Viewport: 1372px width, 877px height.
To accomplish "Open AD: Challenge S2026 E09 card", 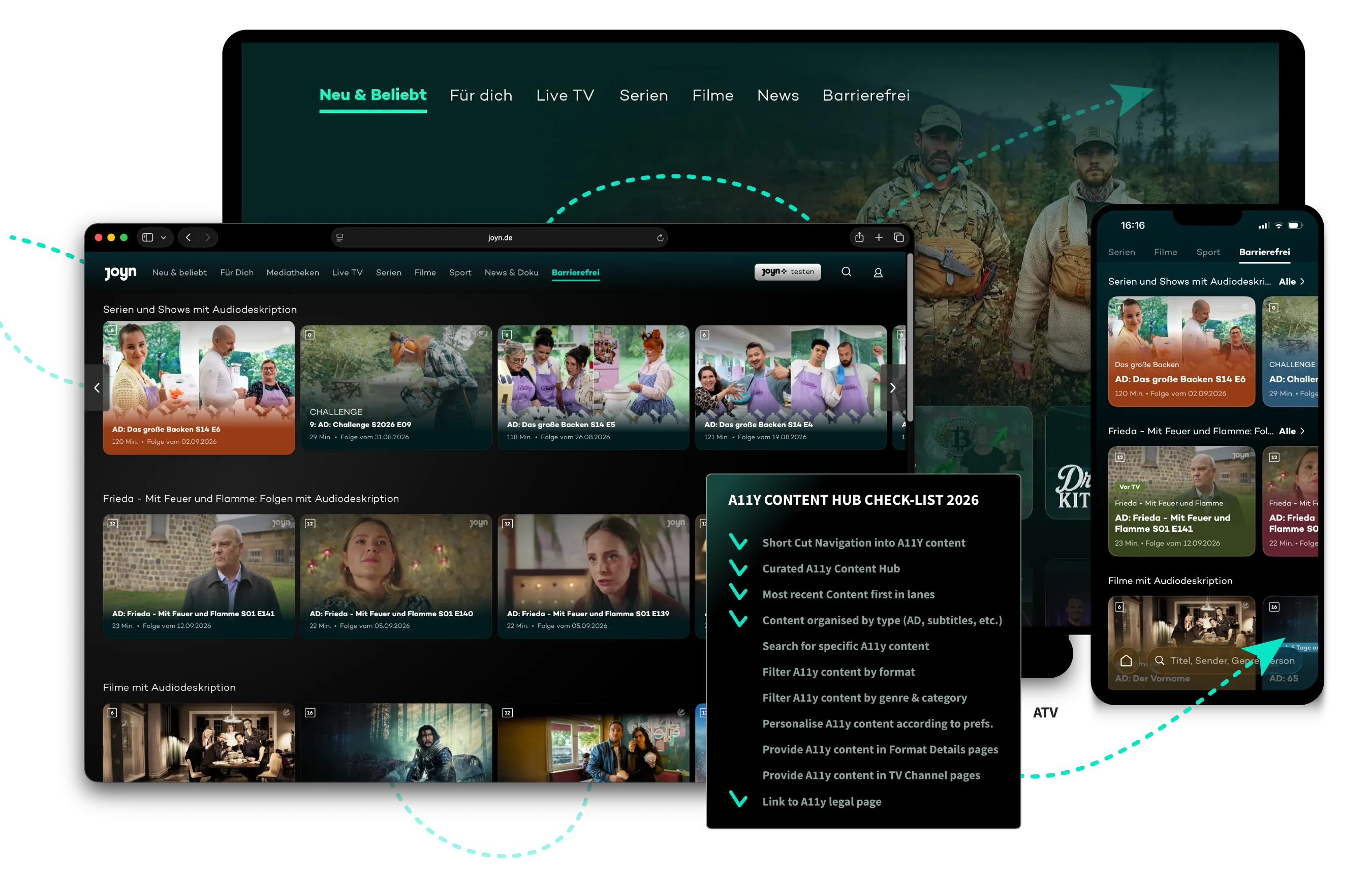I will click(395, 387).
